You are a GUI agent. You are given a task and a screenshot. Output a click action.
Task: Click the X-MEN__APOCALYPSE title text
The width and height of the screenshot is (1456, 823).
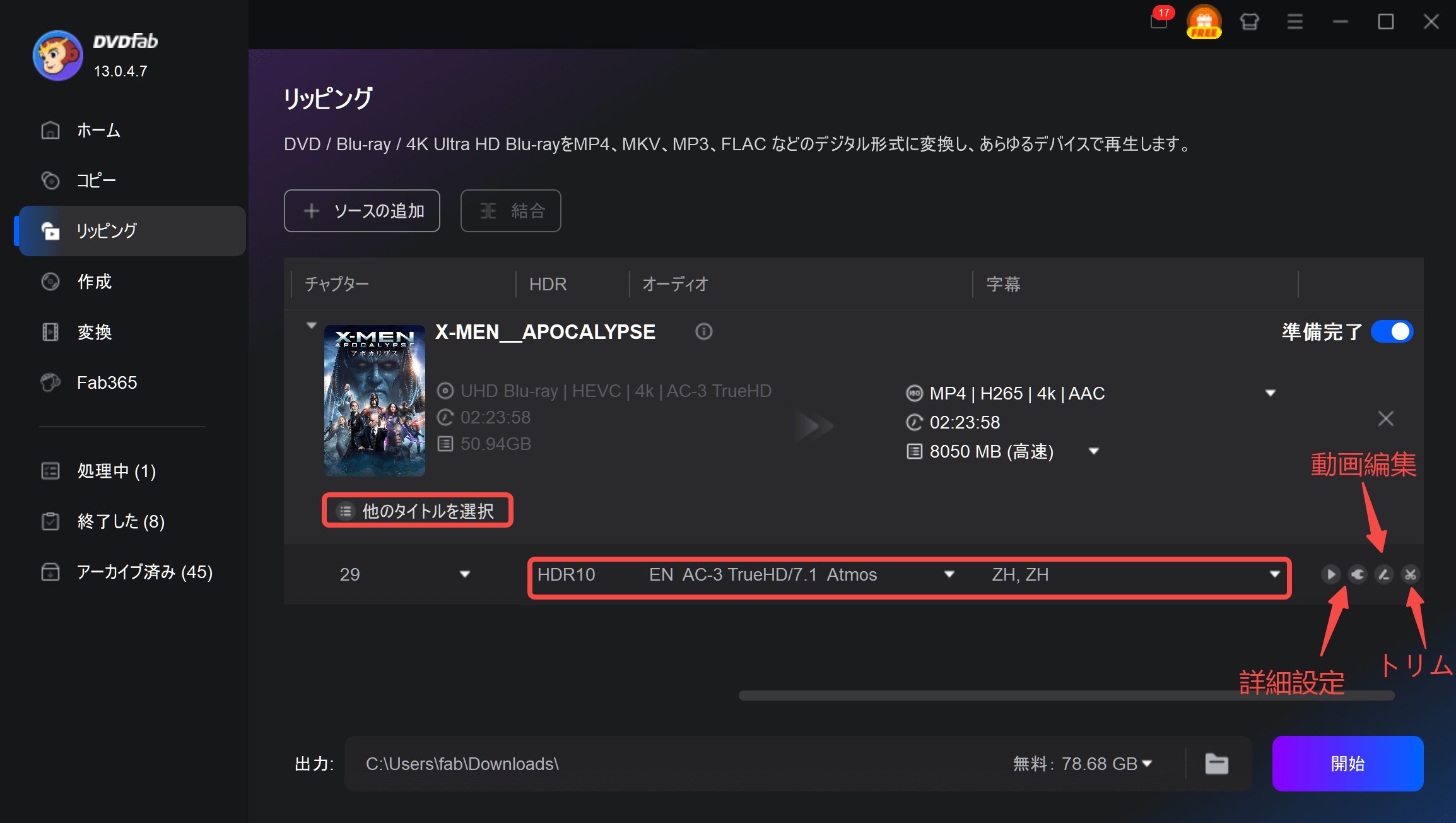point(545,332)
